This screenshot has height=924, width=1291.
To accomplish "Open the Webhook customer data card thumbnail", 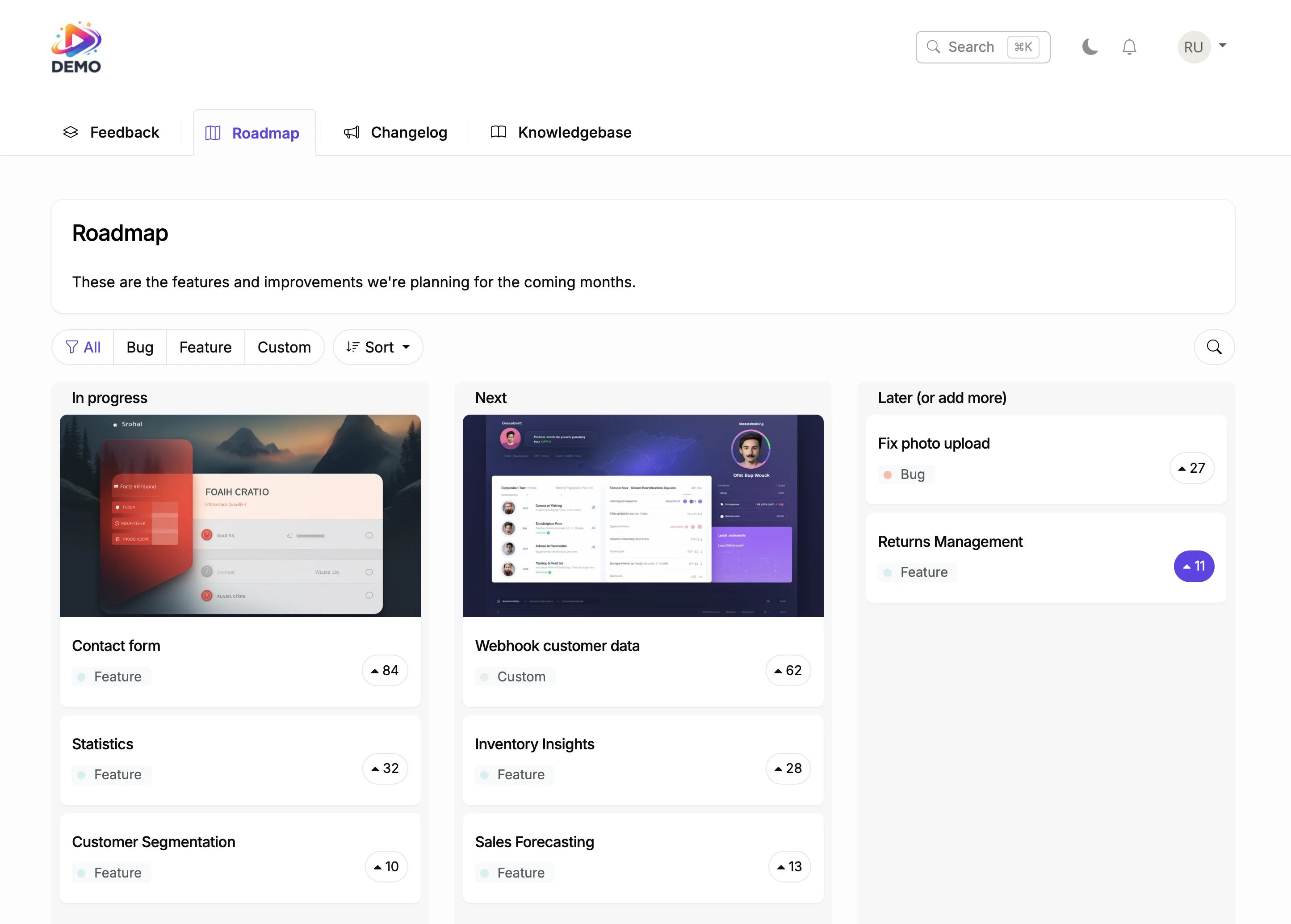I will (x=642, y=516).
